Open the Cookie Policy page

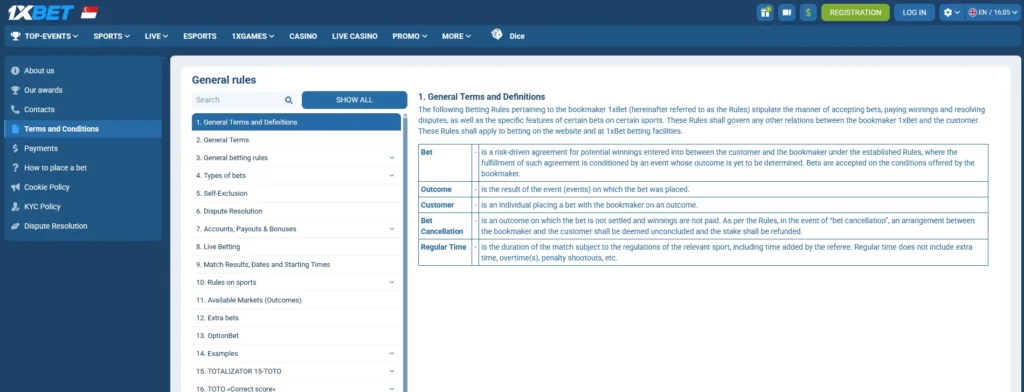47,188
